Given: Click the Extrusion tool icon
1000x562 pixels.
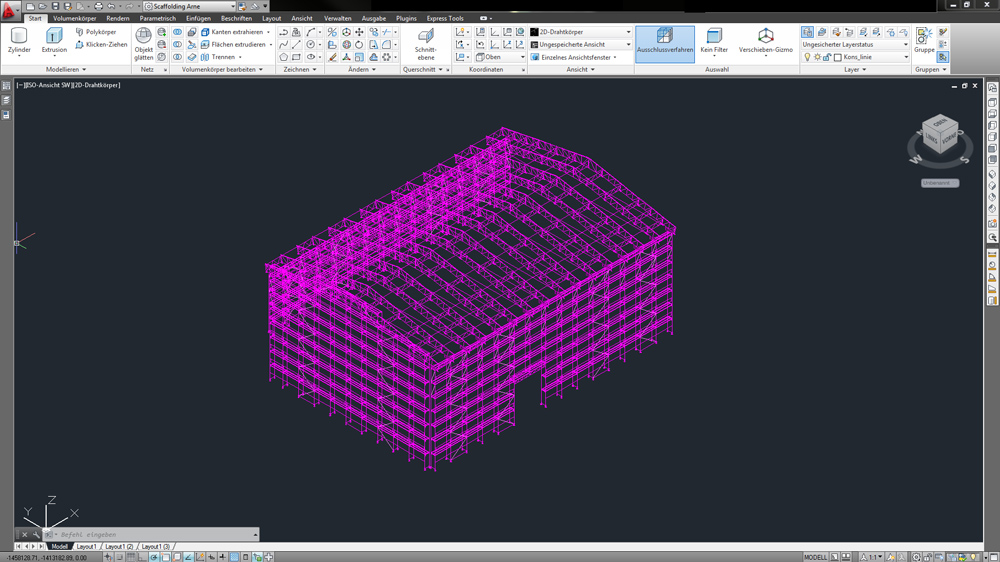Looking at the screenshot, I should [x=54, y=40].
